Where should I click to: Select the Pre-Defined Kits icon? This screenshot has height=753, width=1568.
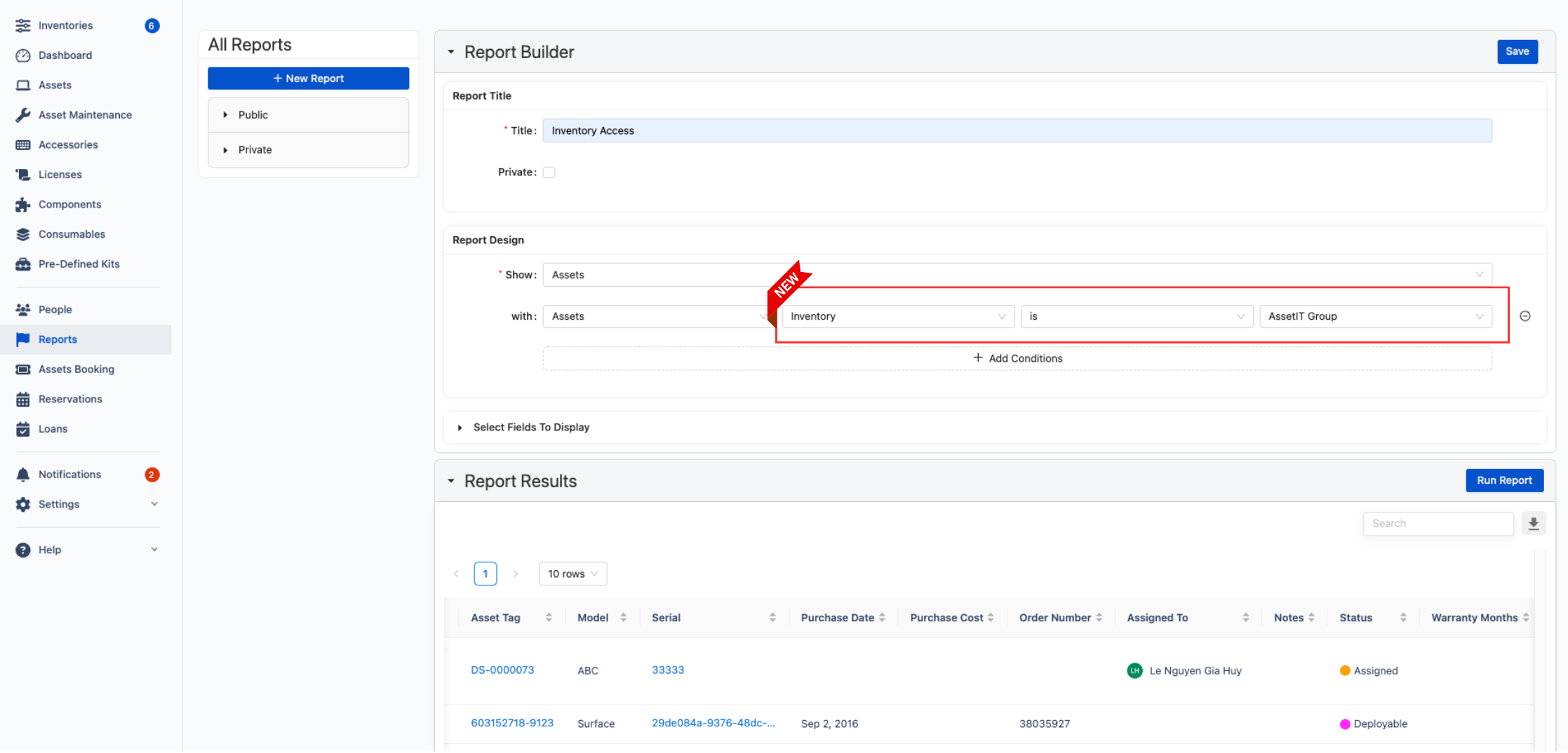click(22, 264)
